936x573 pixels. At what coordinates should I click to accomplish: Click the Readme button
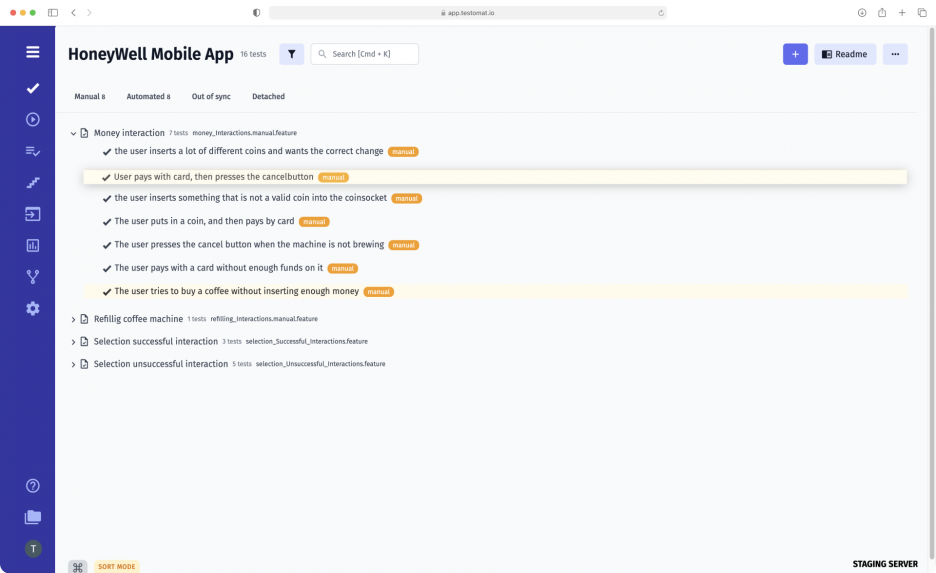pyautogui.click(x=845, y=54)
